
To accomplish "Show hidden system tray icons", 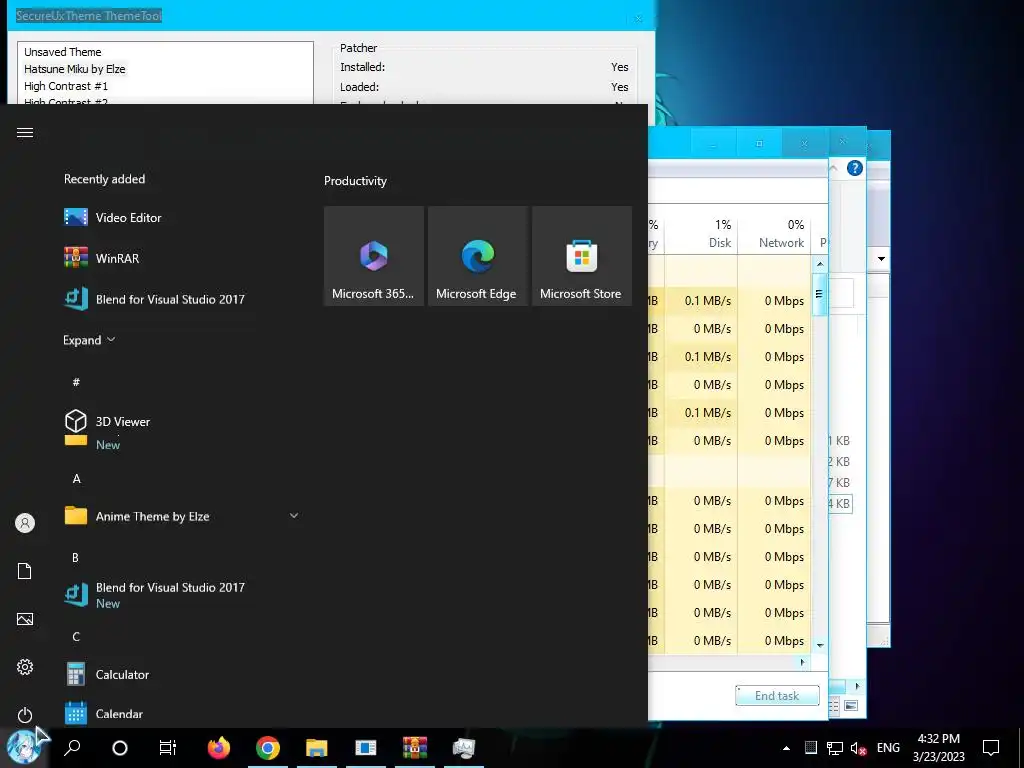I will [786, 748].
